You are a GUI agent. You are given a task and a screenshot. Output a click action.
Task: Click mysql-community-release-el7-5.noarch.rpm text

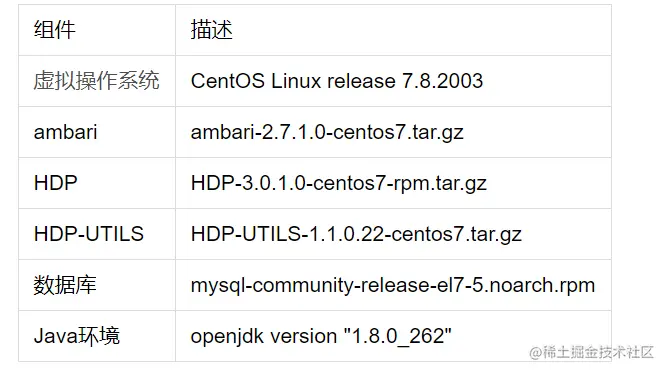coord(393,285)
